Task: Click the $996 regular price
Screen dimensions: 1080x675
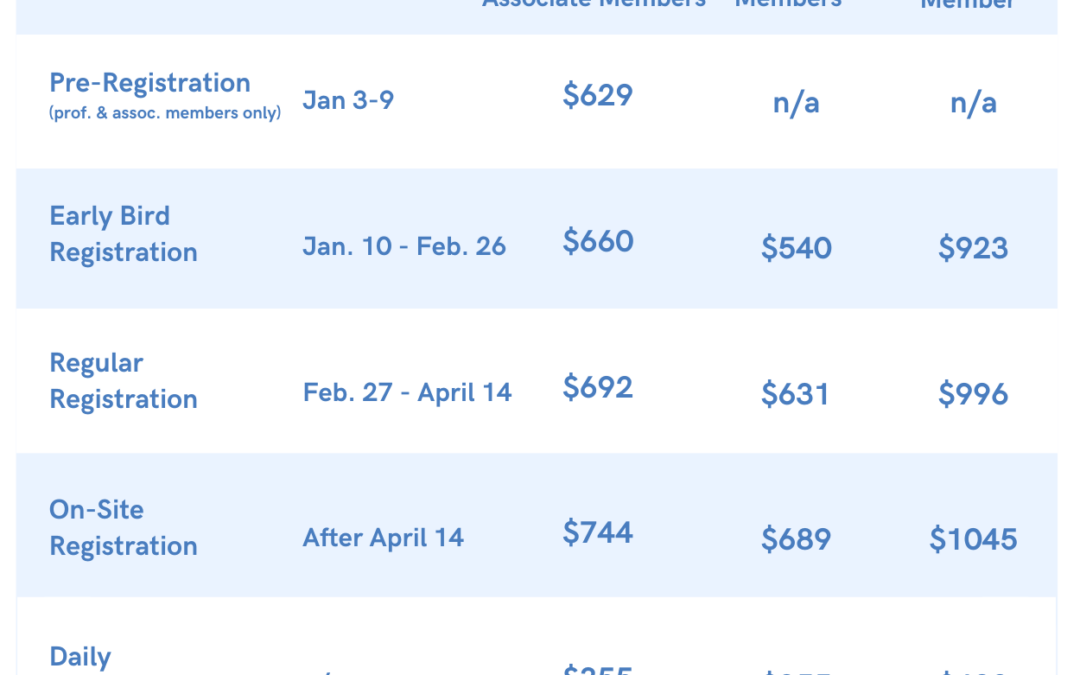Action: pyautogui.click(x=973, y=394)
